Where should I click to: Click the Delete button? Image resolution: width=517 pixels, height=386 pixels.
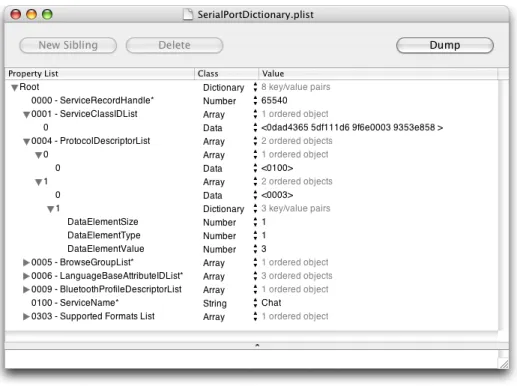[x=174, y=45]
